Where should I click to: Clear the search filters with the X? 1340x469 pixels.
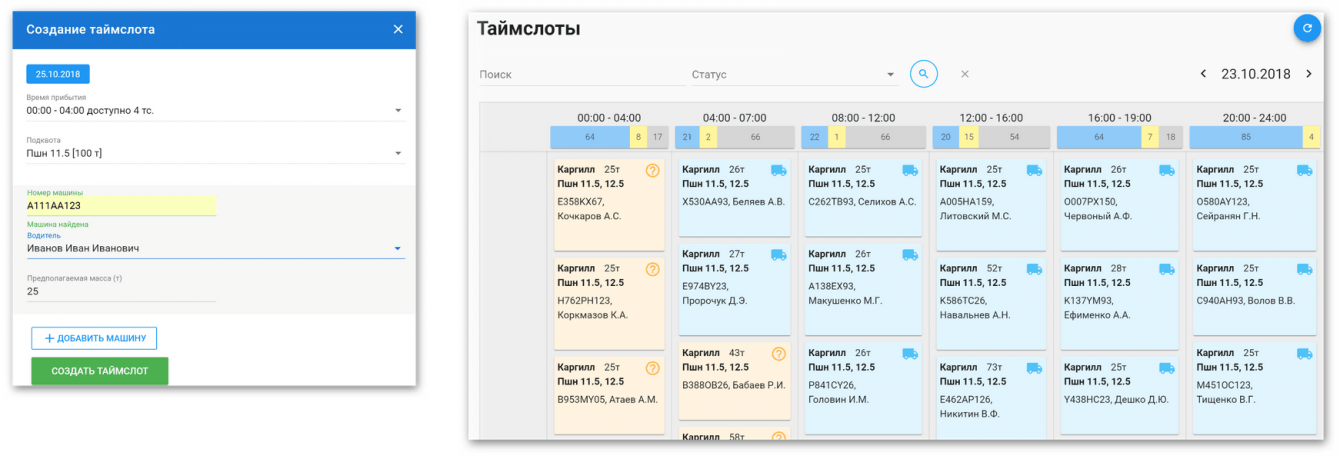pos(965,74)
